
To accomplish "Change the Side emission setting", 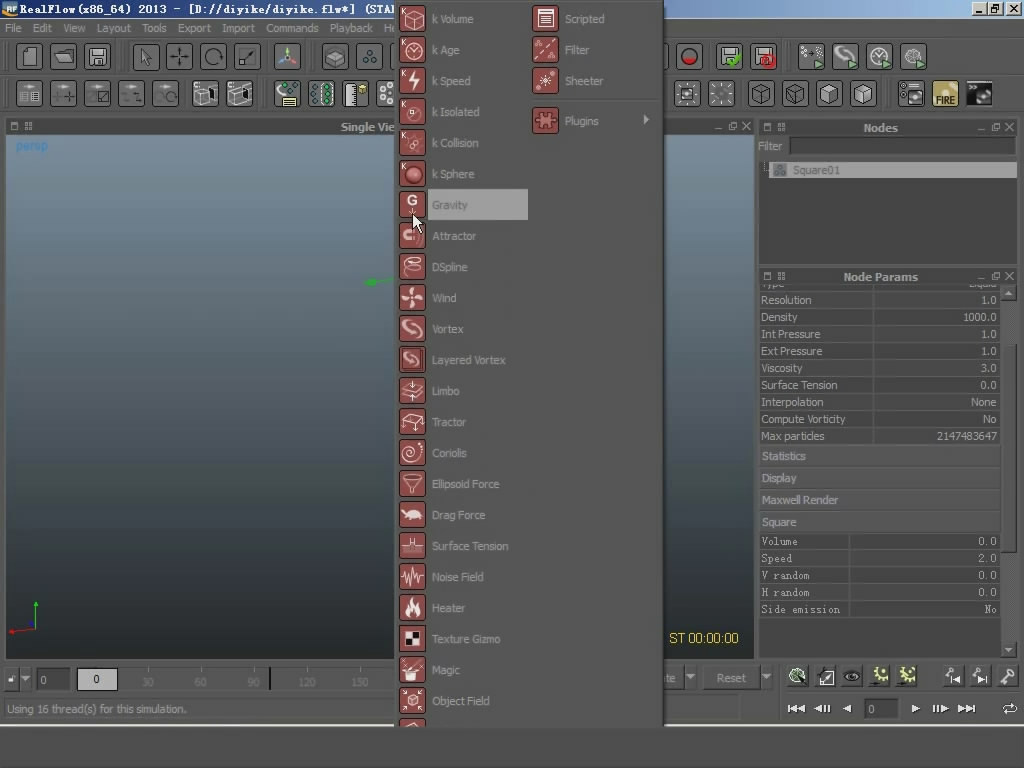I will [925, 609].
